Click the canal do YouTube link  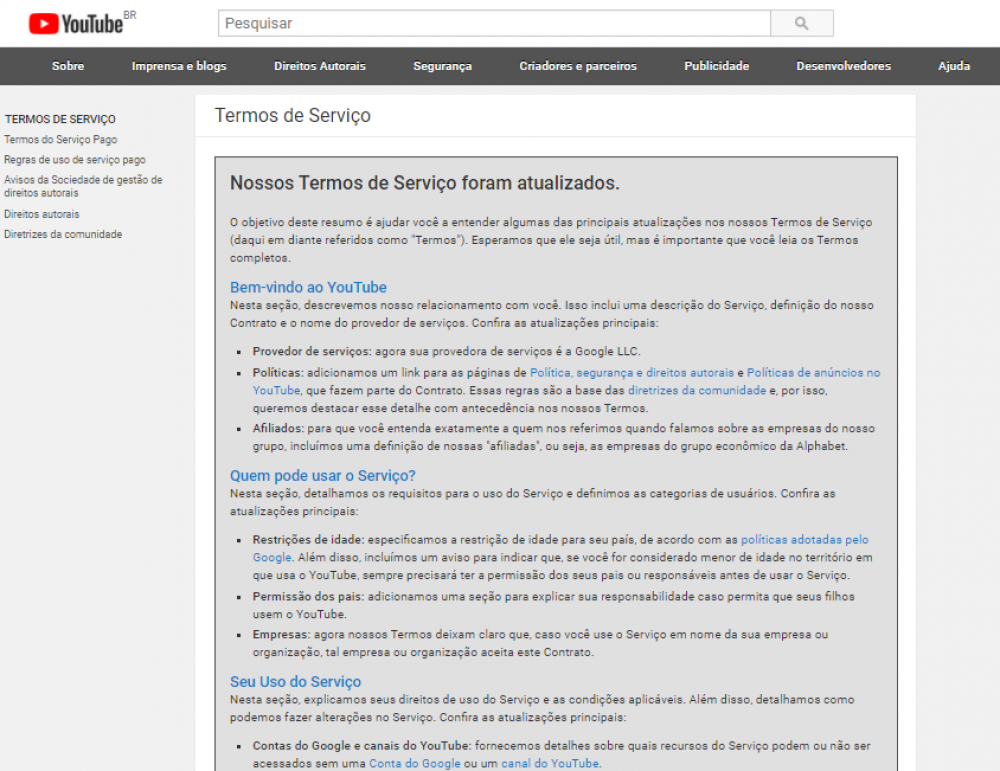coord(550,762)
